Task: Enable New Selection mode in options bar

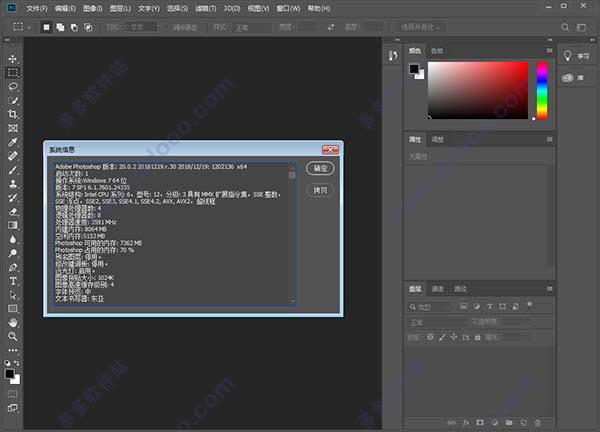Action: [x=46, y=27]
